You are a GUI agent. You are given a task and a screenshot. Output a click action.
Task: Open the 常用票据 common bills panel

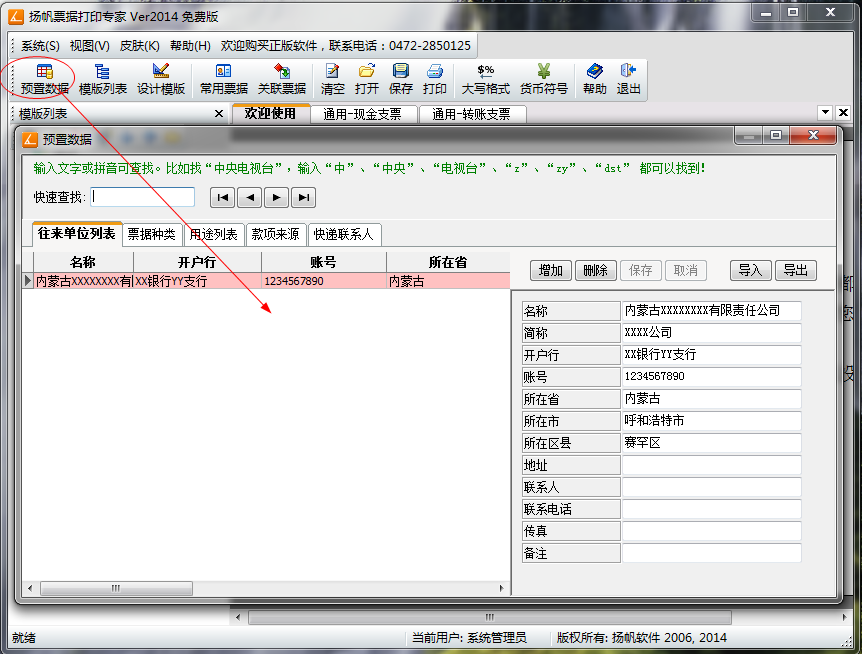[220, 79]
